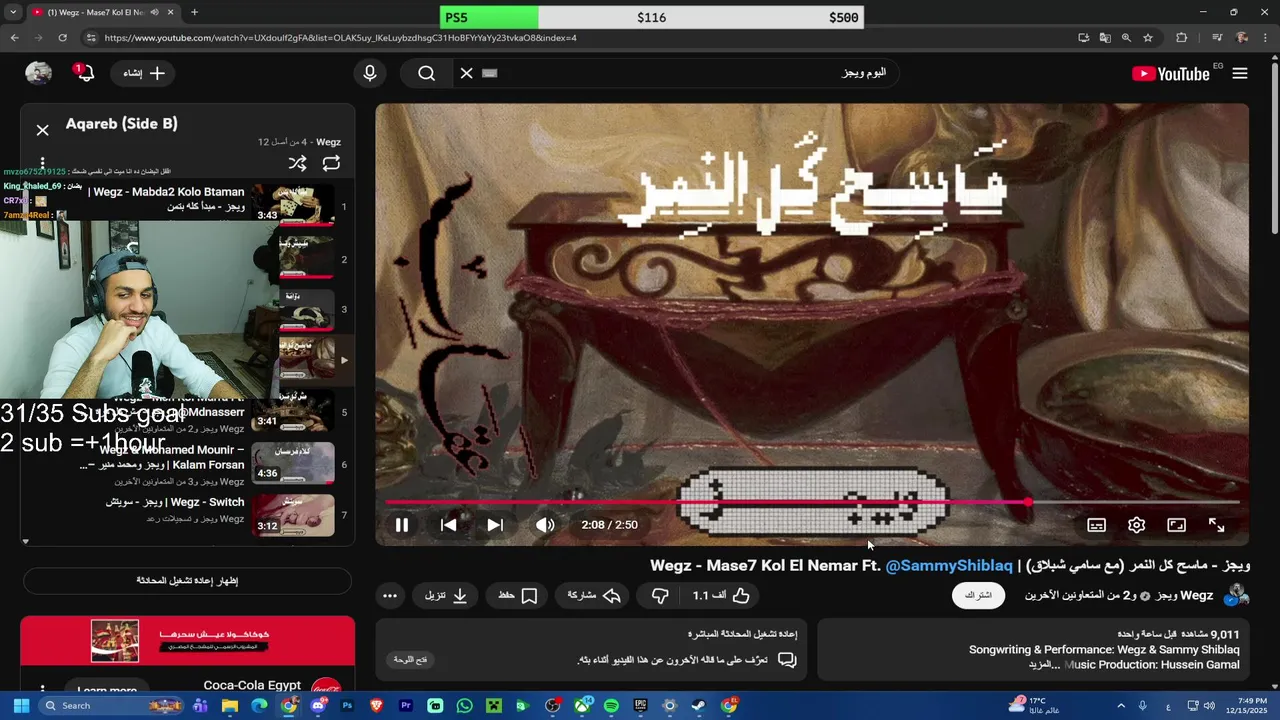Click فتح اللوحة to open chat replay panel
1280x720 pixels.
tap(410, 660)
